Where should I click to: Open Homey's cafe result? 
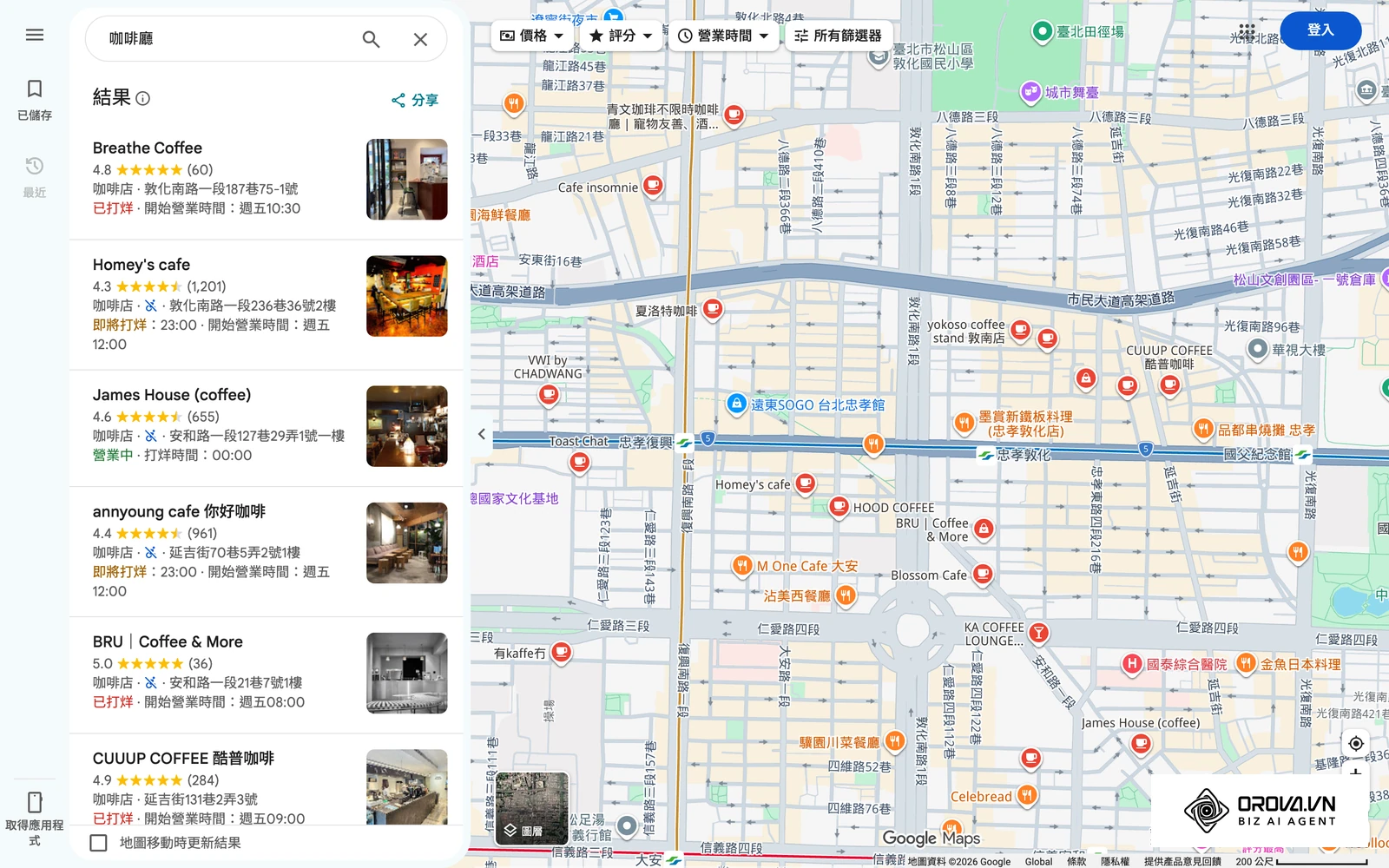pos(267,305)
